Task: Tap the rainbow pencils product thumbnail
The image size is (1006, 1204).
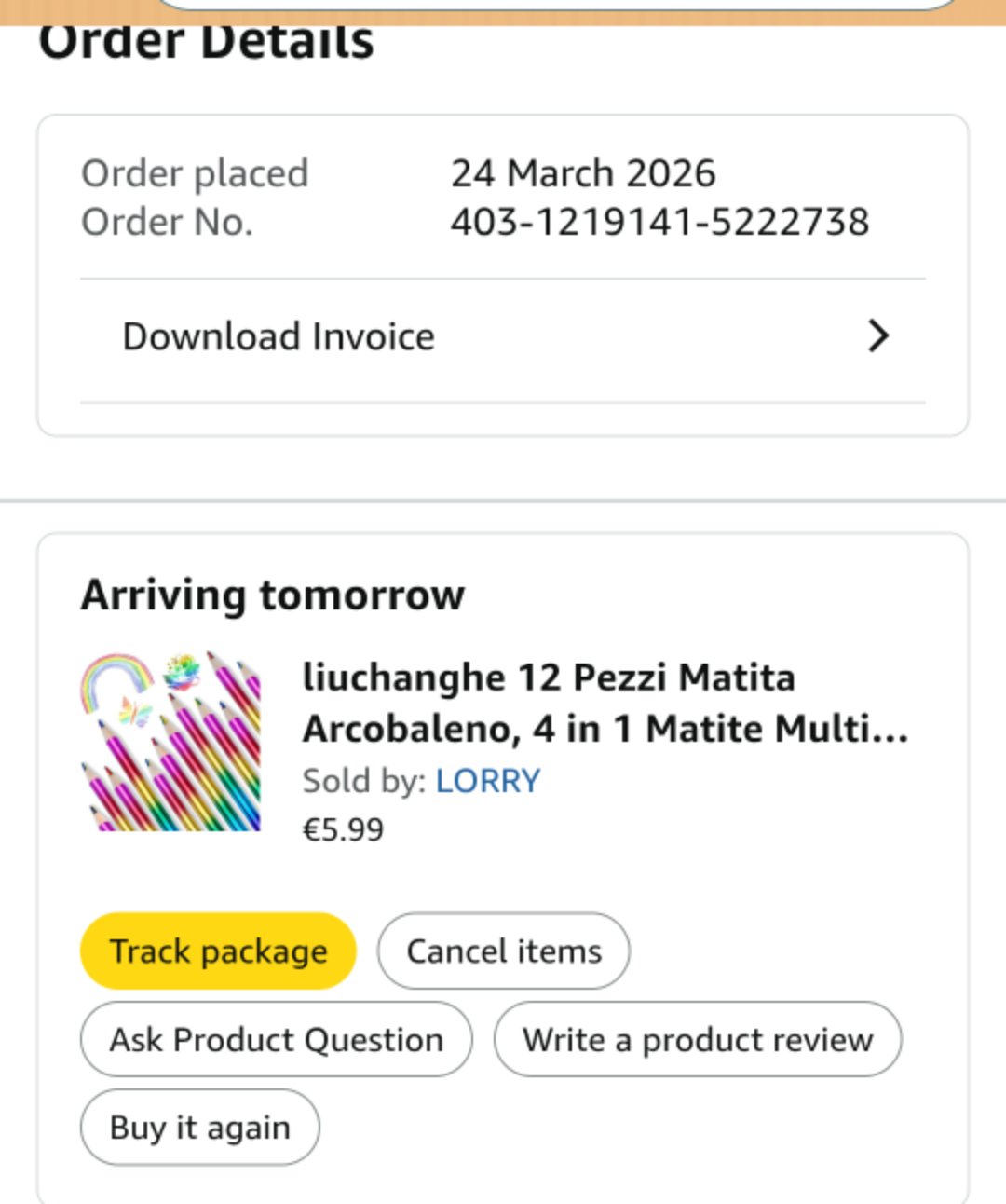Action: [170, 741]
